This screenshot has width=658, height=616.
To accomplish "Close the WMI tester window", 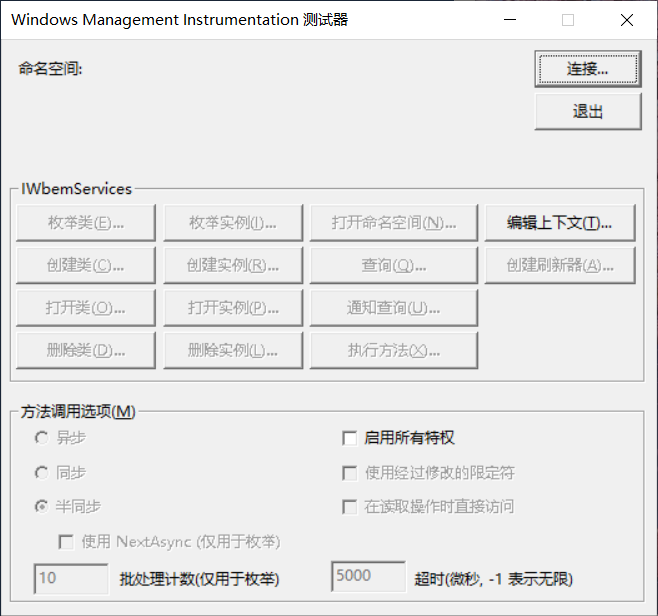I will pos(627,20).
